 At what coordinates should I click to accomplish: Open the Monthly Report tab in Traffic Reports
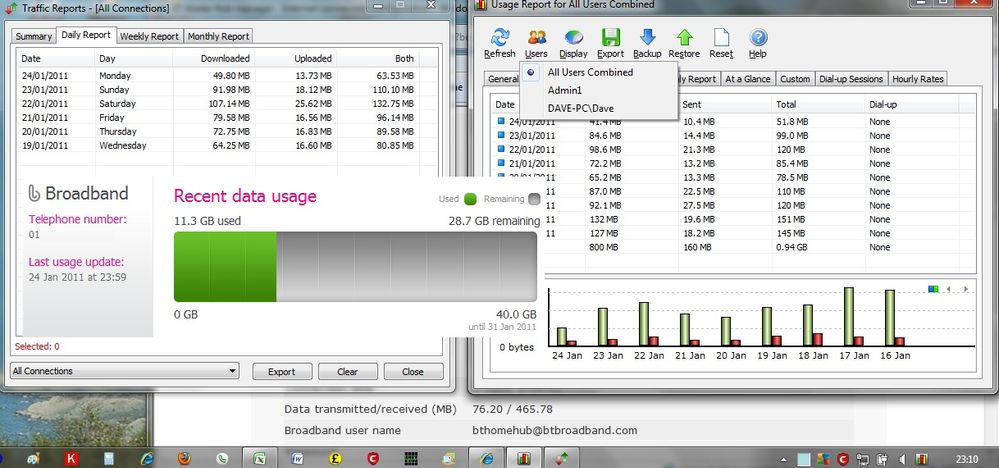click(x=219, y=37)
